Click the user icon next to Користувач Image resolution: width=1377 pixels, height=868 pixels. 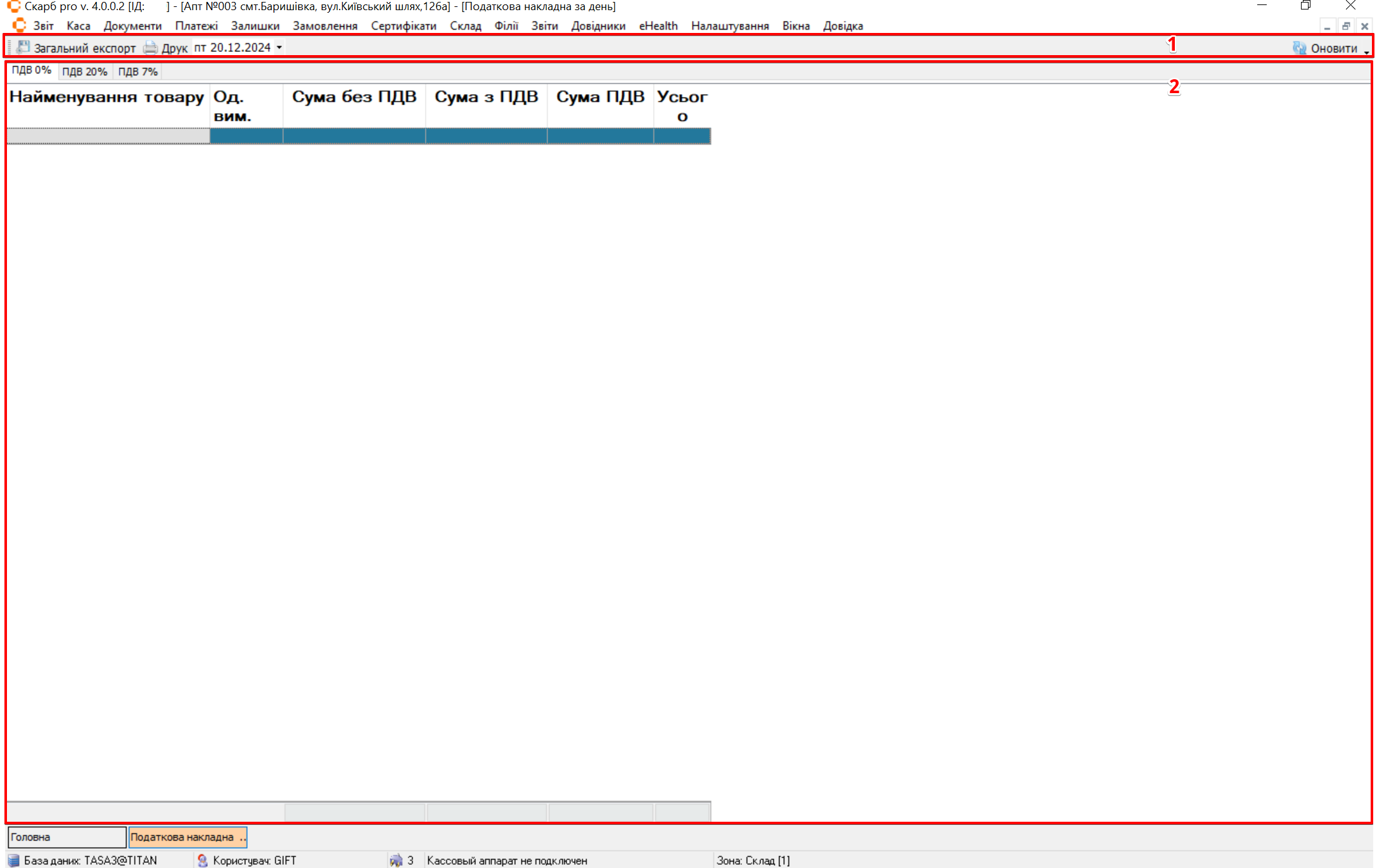pyautogui.click(x=202, y=860)
